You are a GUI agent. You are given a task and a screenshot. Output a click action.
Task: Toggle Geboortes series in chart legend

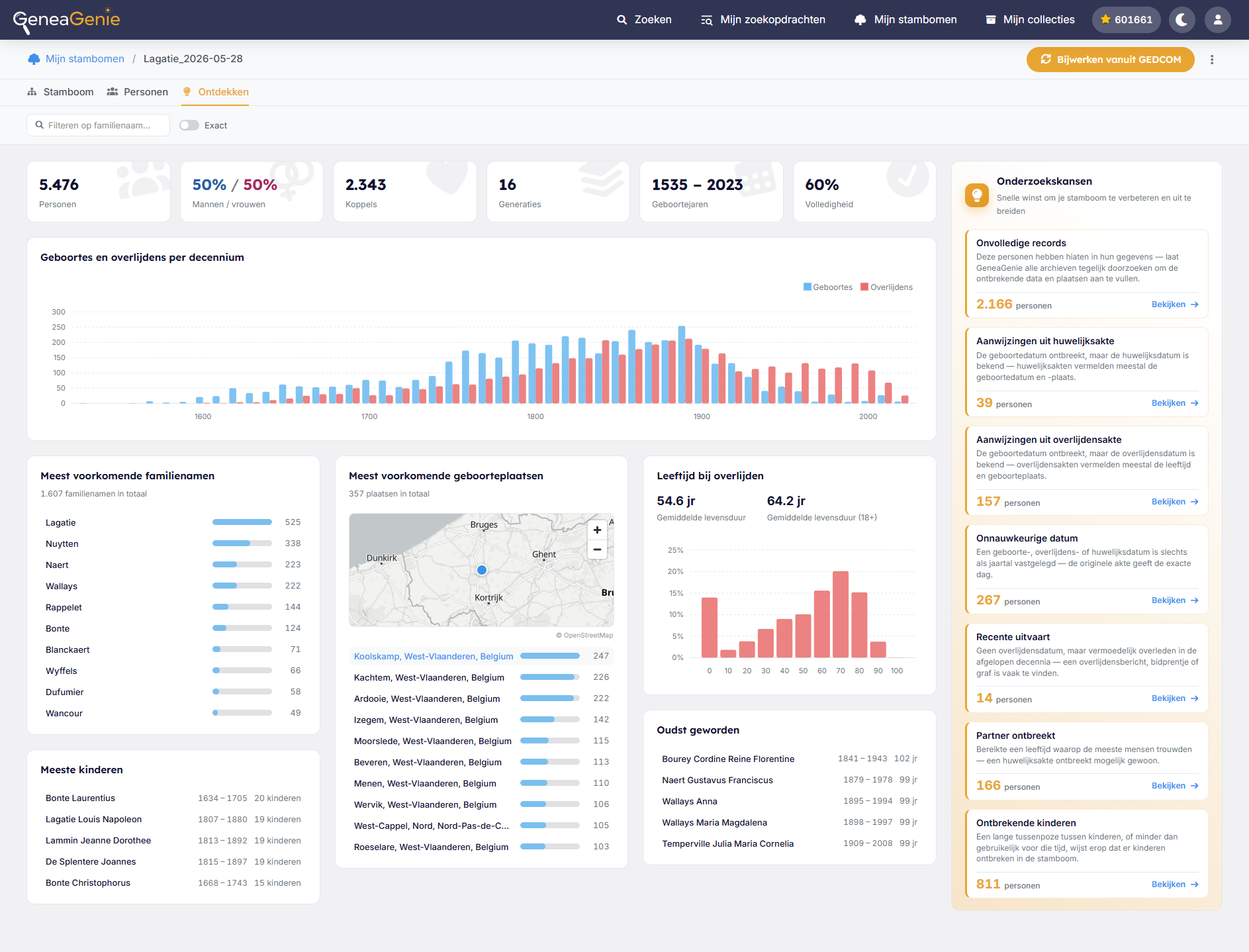[828, 287]
